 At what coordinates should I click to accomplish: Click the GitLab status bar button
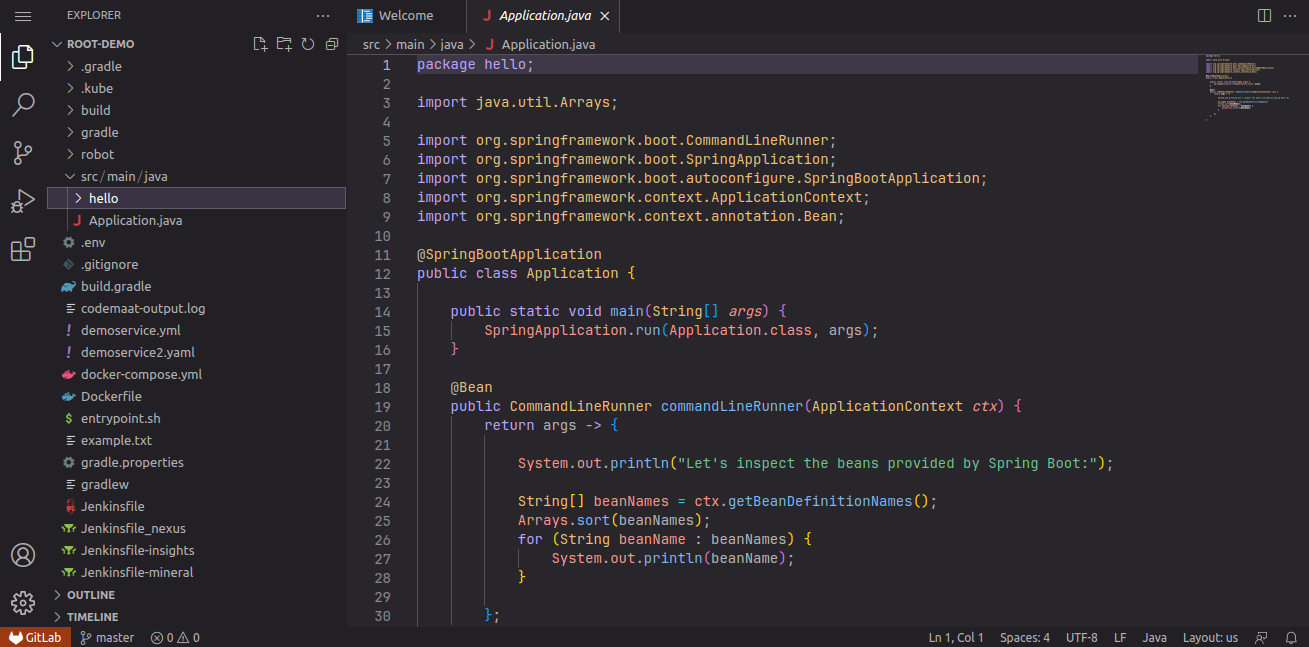35,637
